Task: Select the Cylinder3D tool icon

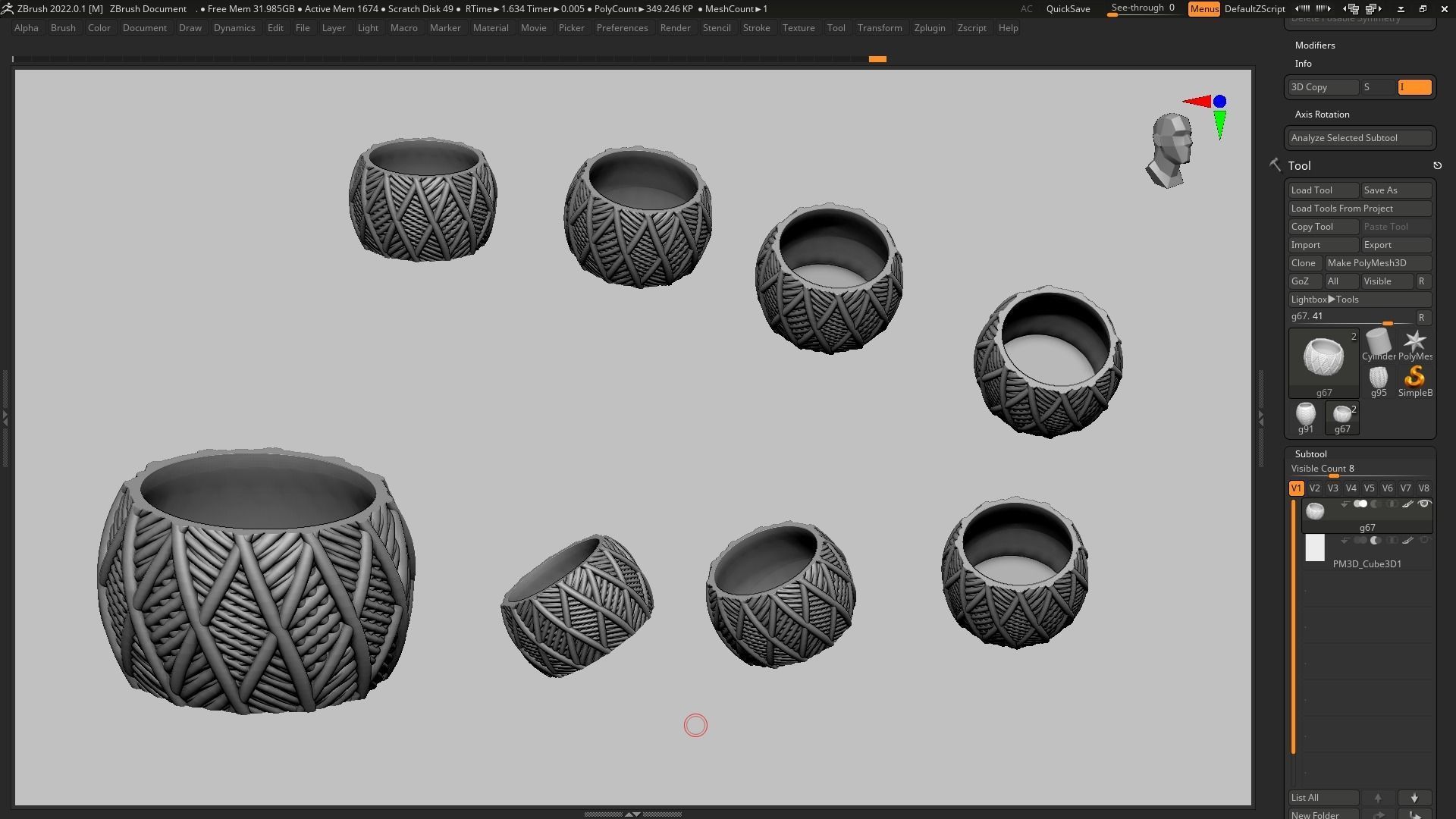Action: (x=1378, y=344)
